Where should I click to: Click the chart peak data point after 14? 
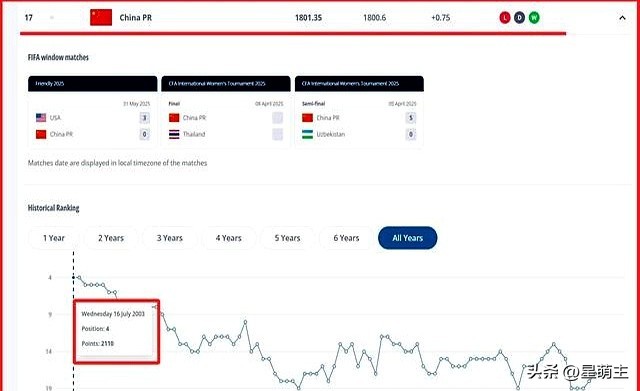pos(245,322)
